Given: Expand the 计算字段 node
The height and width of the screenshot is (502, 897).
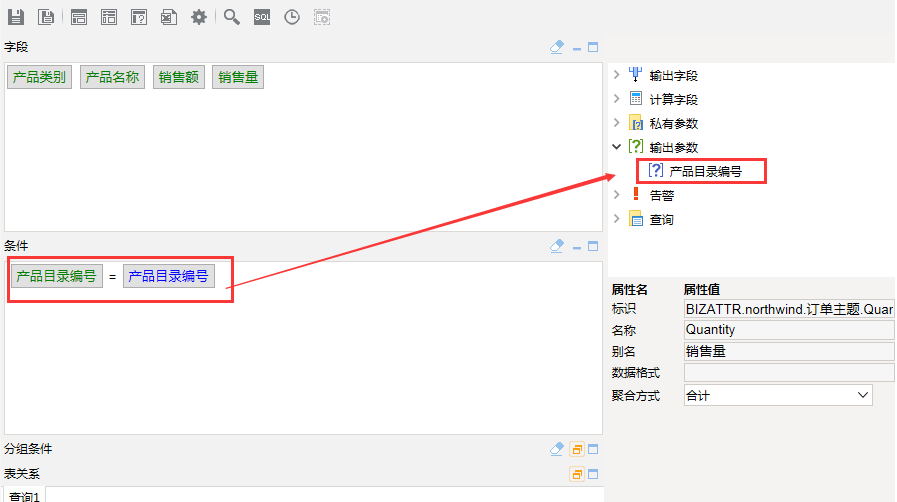Looking at the screenshot, I should pyautogui.click(x=617, y=99).
